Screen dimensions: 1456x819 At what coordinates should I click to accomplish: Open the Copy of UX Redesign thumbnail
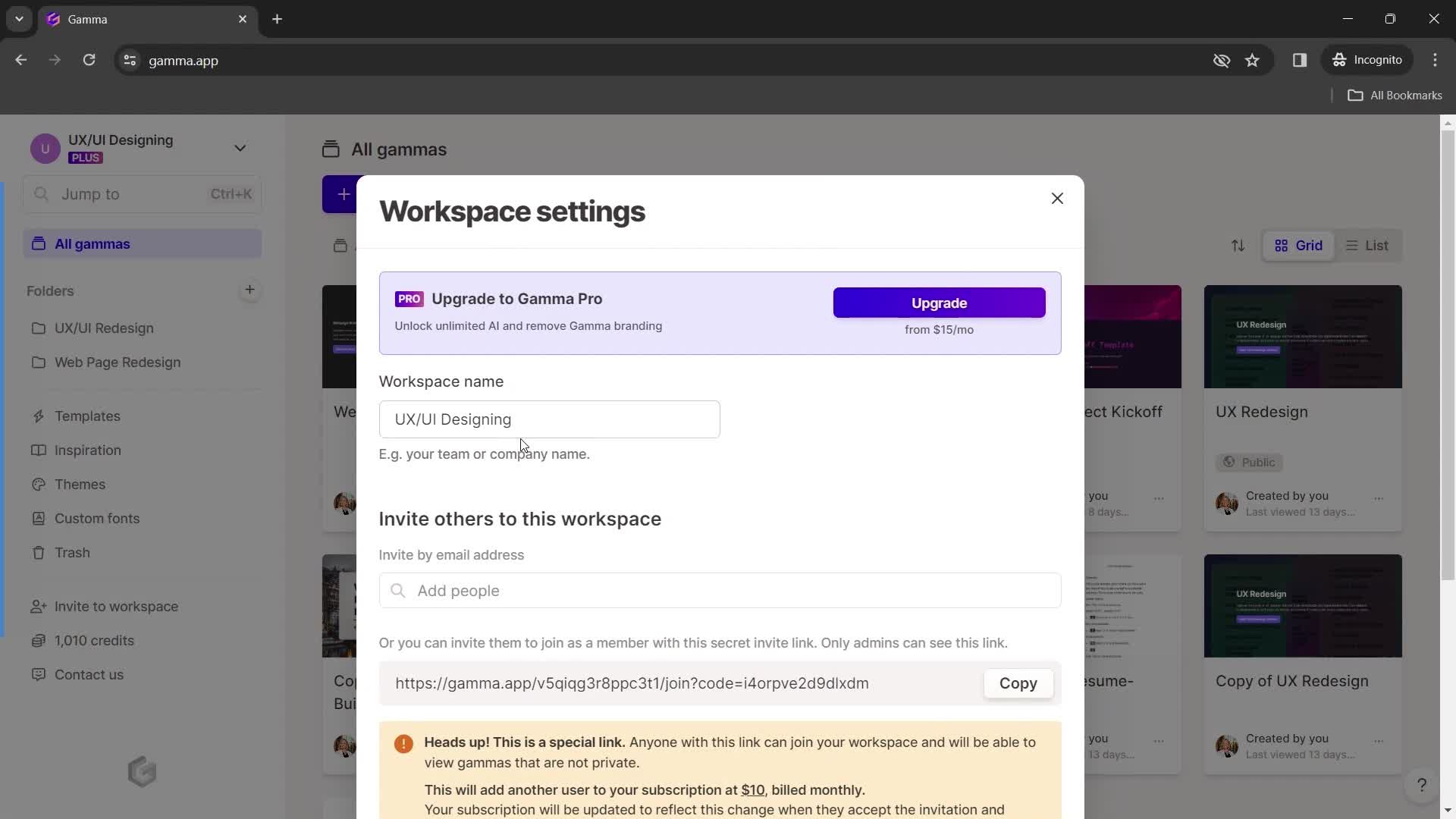pyautogui.click(x=1303, y=606)
